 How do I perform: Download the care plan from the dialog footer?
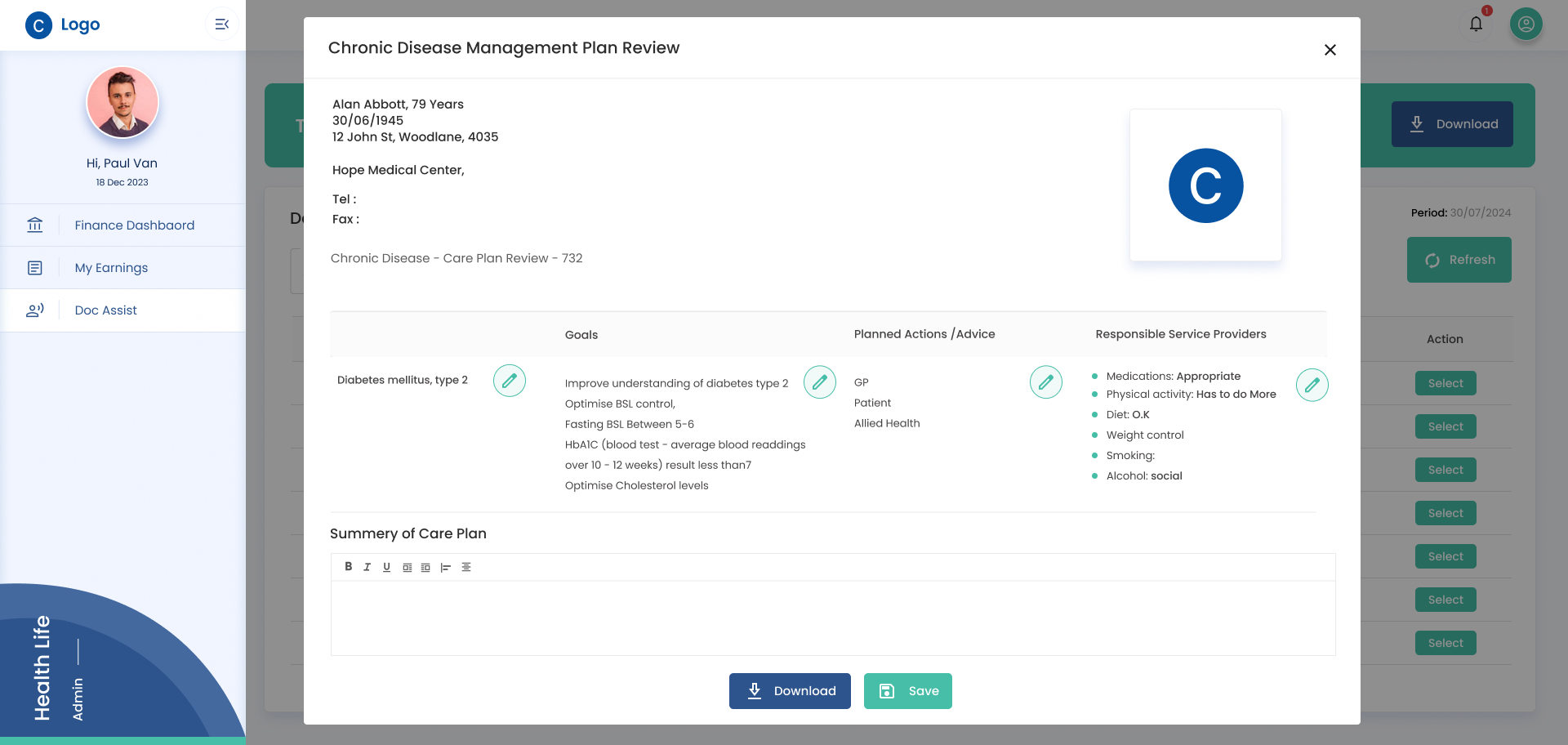pos(790,691)
